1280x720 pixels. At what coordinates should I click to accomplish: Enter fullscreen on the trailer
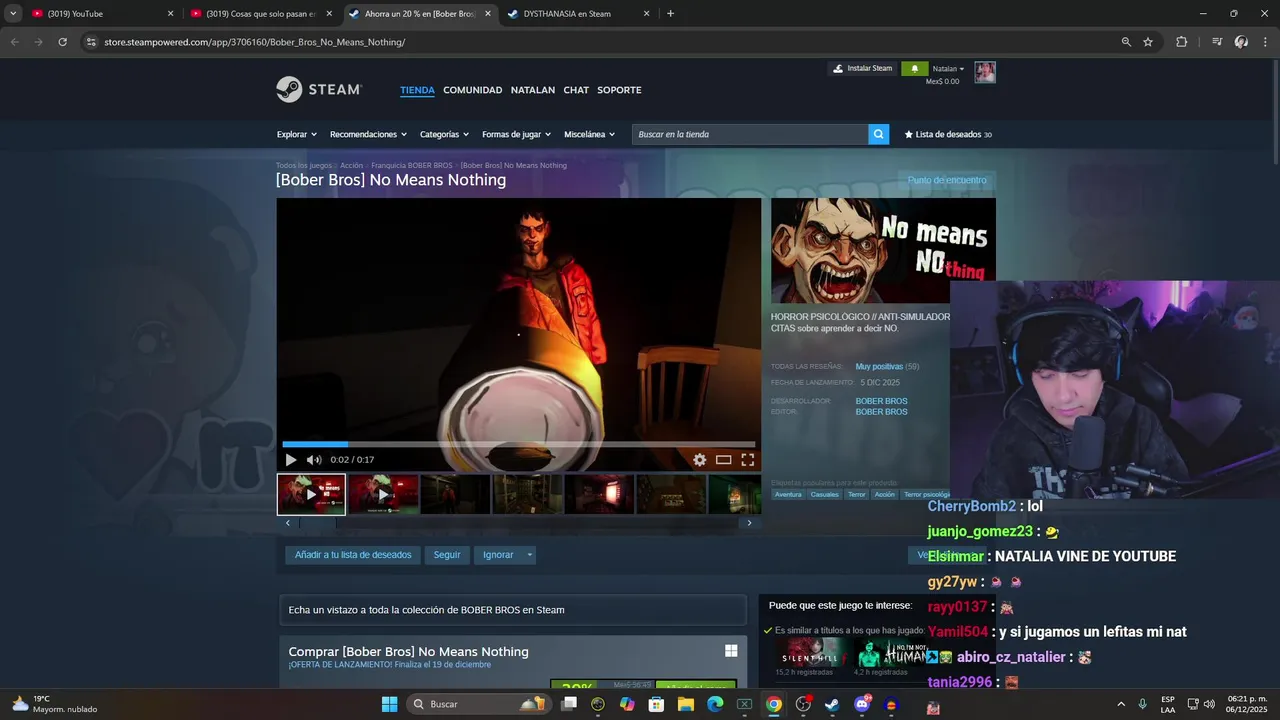pyautogui.click(x=747, y=460)
